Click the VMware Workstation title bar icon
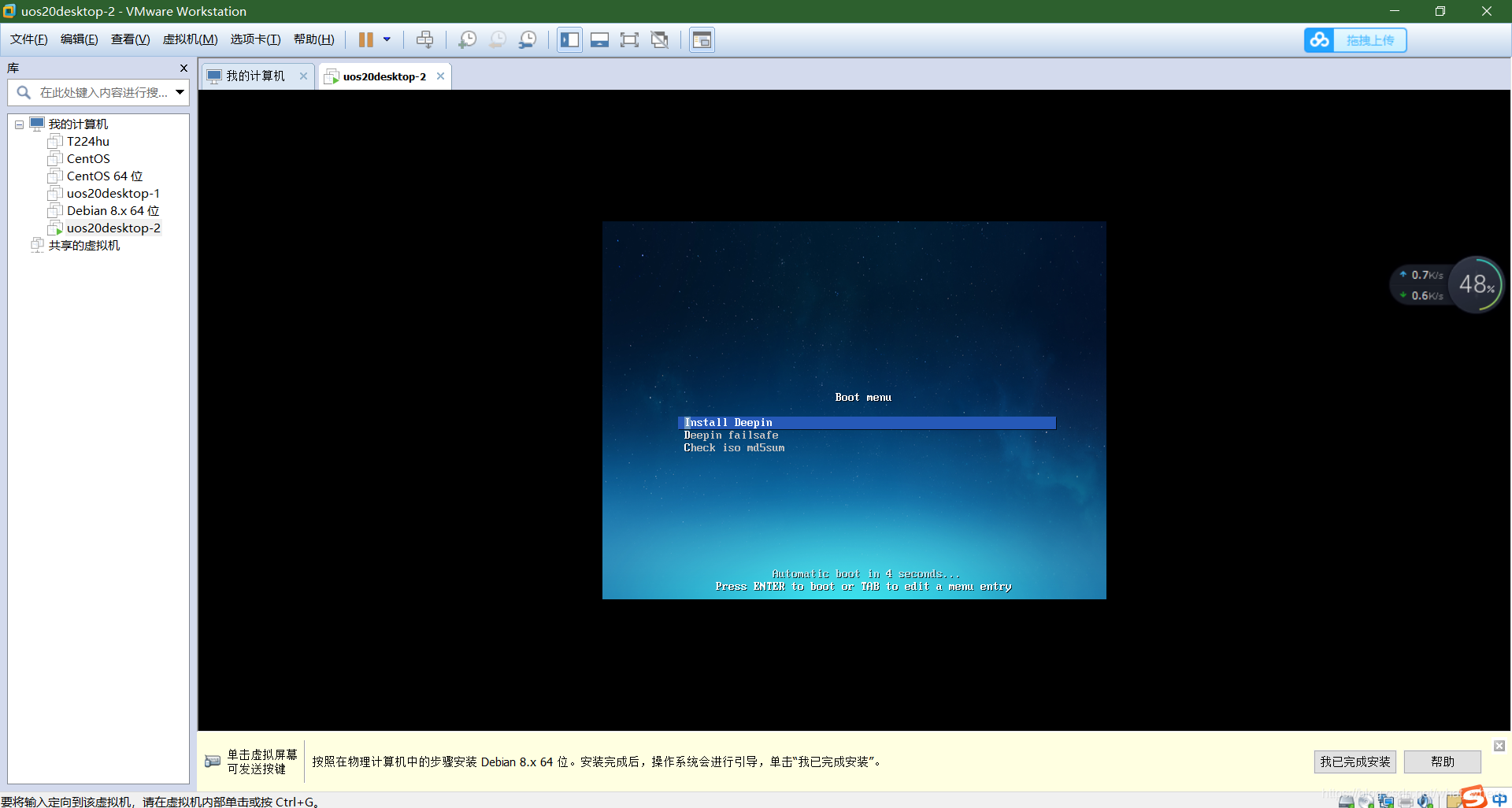The width and height of the screenshot is (1512, 808). point(9,11)
